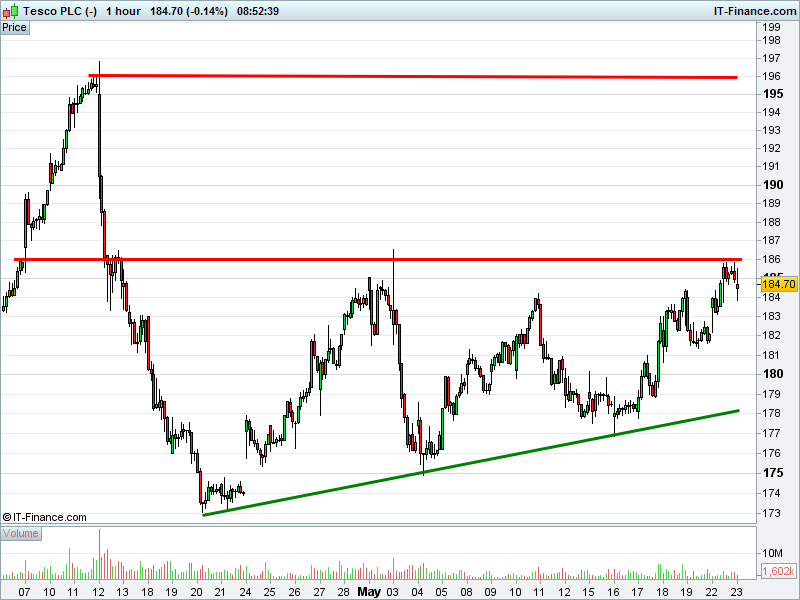Screen dimensions: 800x600
Task: Click the Volume panel label
Action: point(21,534)
